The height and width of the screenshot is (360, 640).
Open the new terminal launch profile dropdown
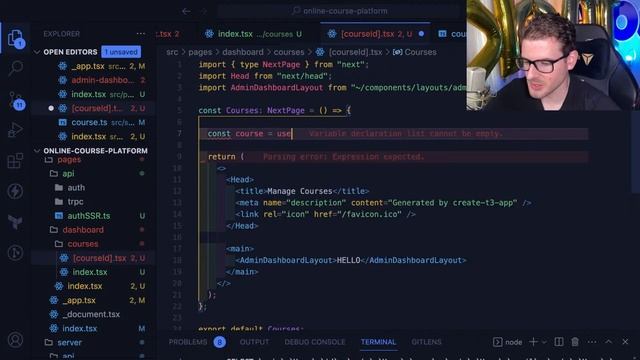pos(544,342)
